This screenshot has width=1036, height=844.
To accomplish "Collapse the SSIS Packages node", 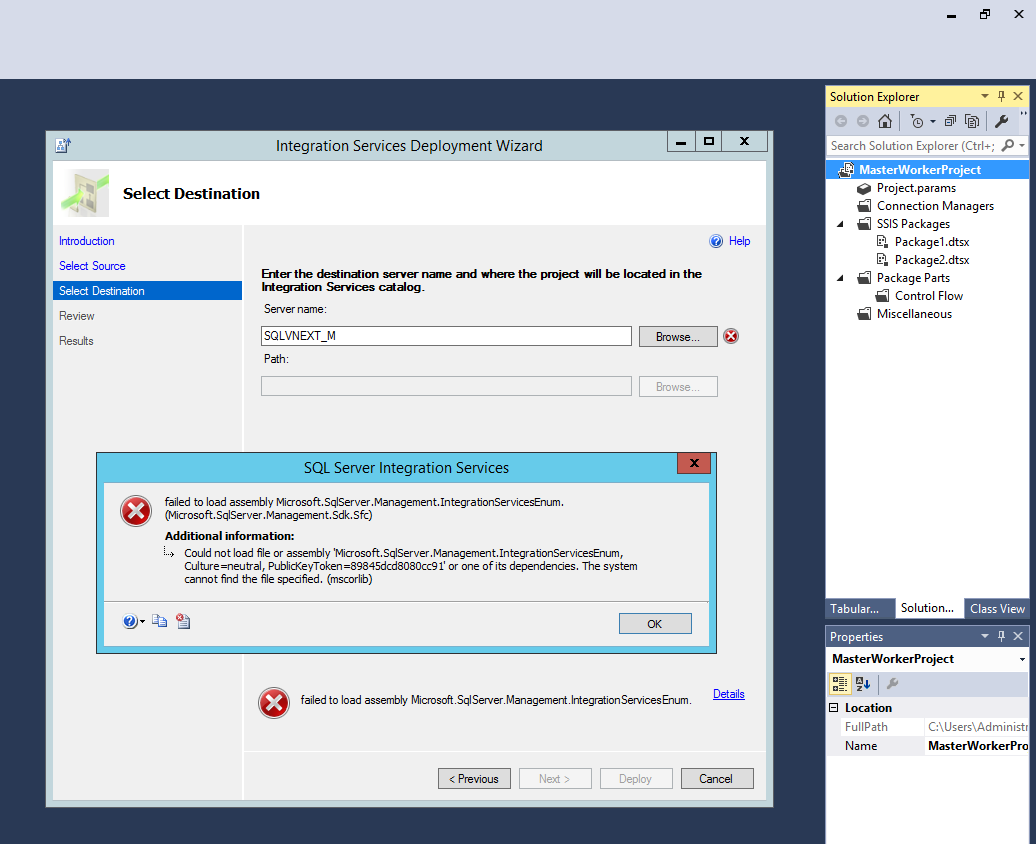I will tap(840, 224).
